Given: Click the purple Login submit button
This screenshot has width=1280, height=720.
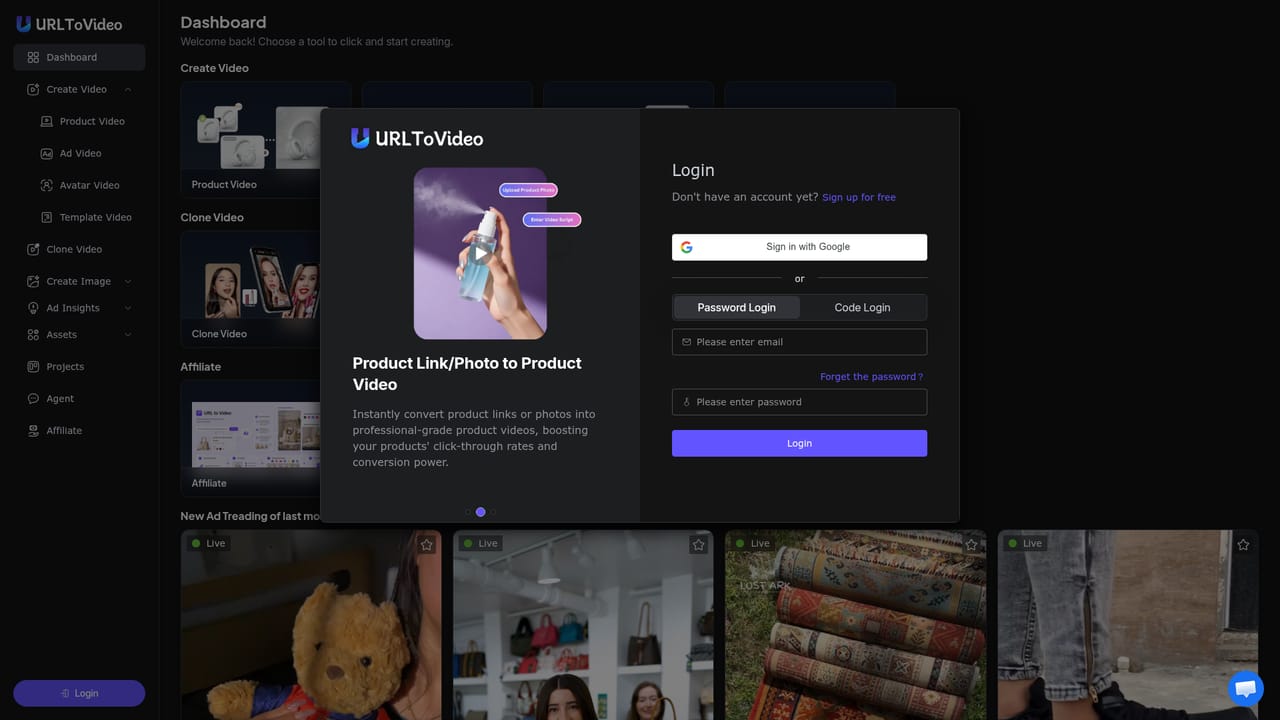Looking at the screenshot, I should [x=799, y=443].
